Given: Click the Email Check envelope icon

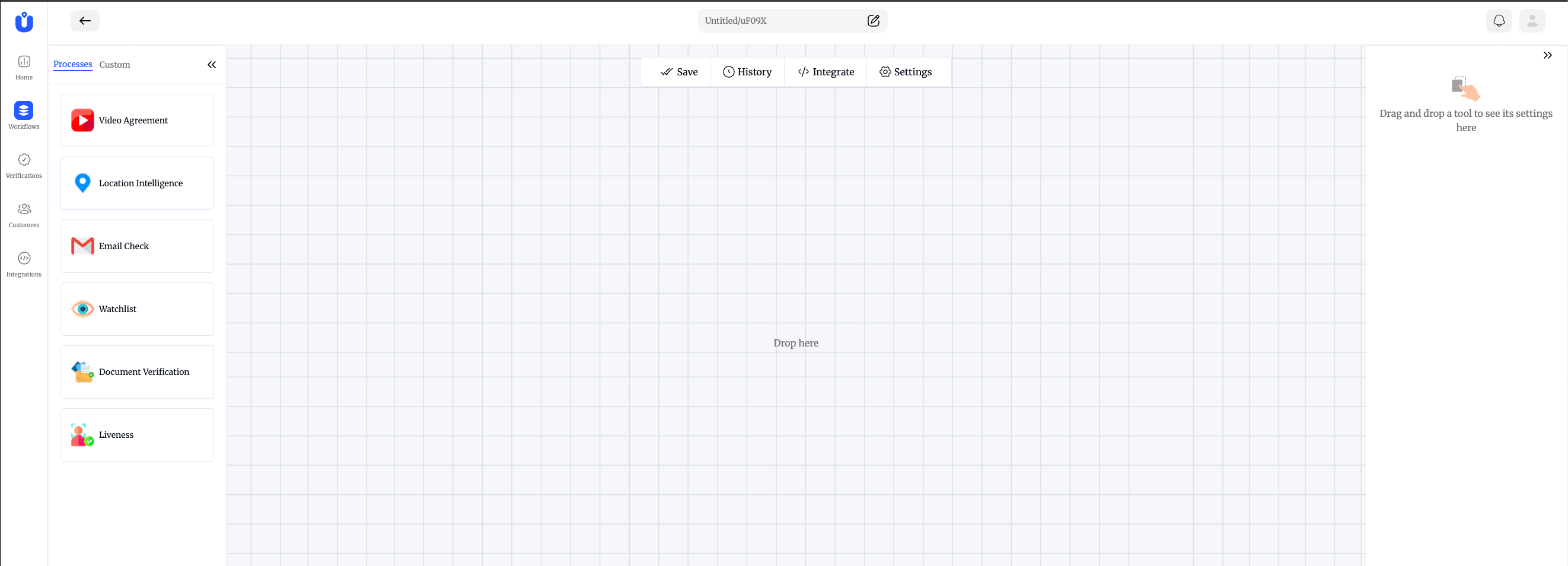Looking at the screenshot, I should click(83, 246).
